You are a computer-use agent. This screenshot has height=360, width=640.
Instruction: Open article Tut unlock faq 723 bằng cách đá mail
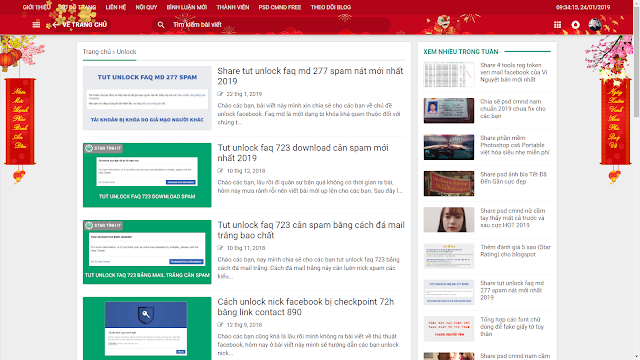(311, 230)
